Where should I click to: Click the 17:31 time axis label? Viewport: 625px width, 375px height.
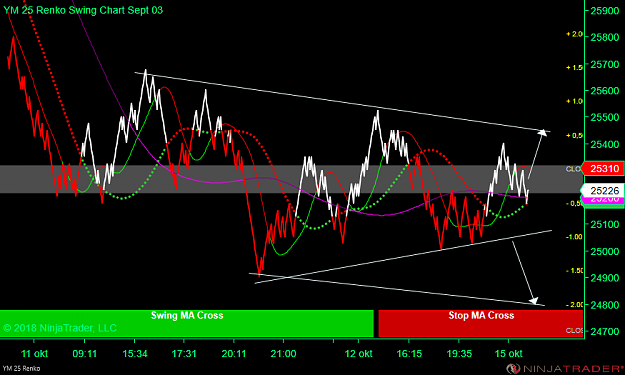tap(184, 353)
